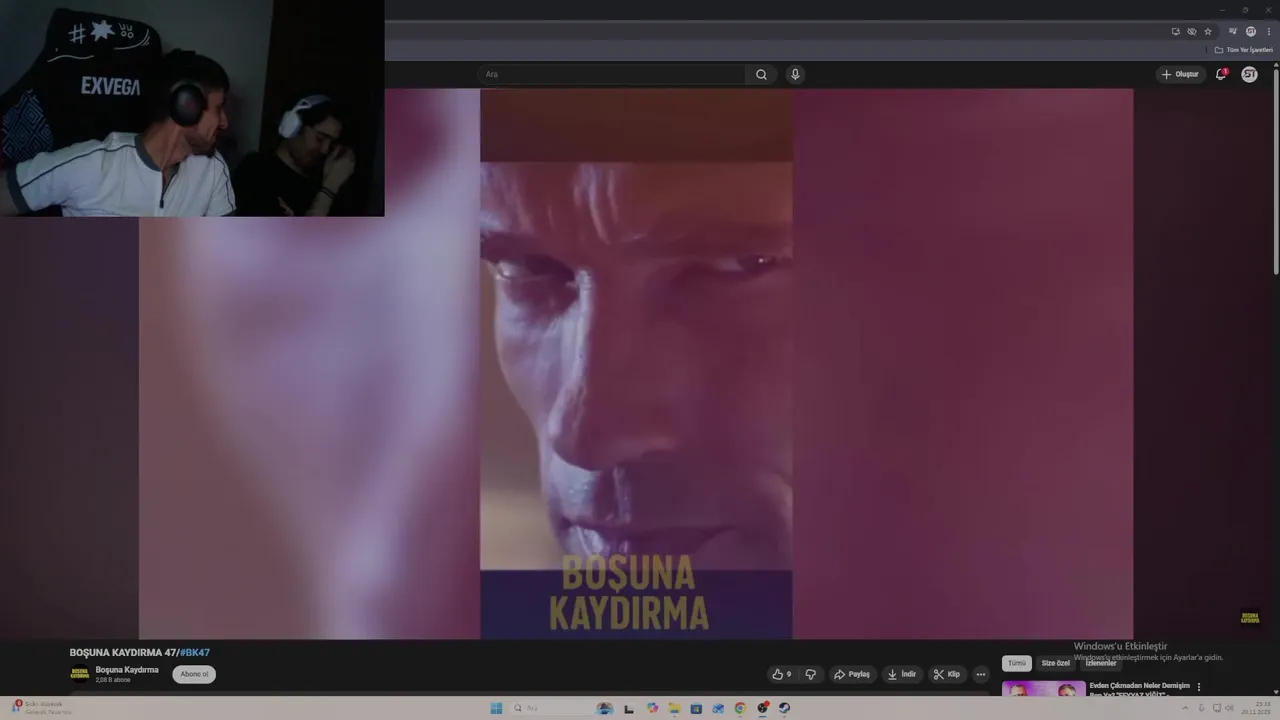Like the video with thumbs-up button
The image size is (1280, 720).
(782, 674)
